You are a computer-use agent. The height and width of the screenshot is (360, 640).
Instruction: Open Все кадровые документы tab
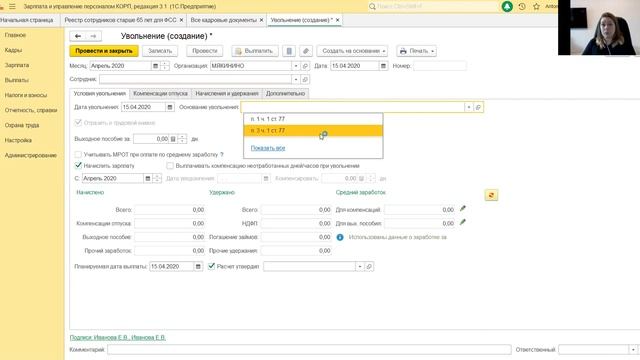224,20
